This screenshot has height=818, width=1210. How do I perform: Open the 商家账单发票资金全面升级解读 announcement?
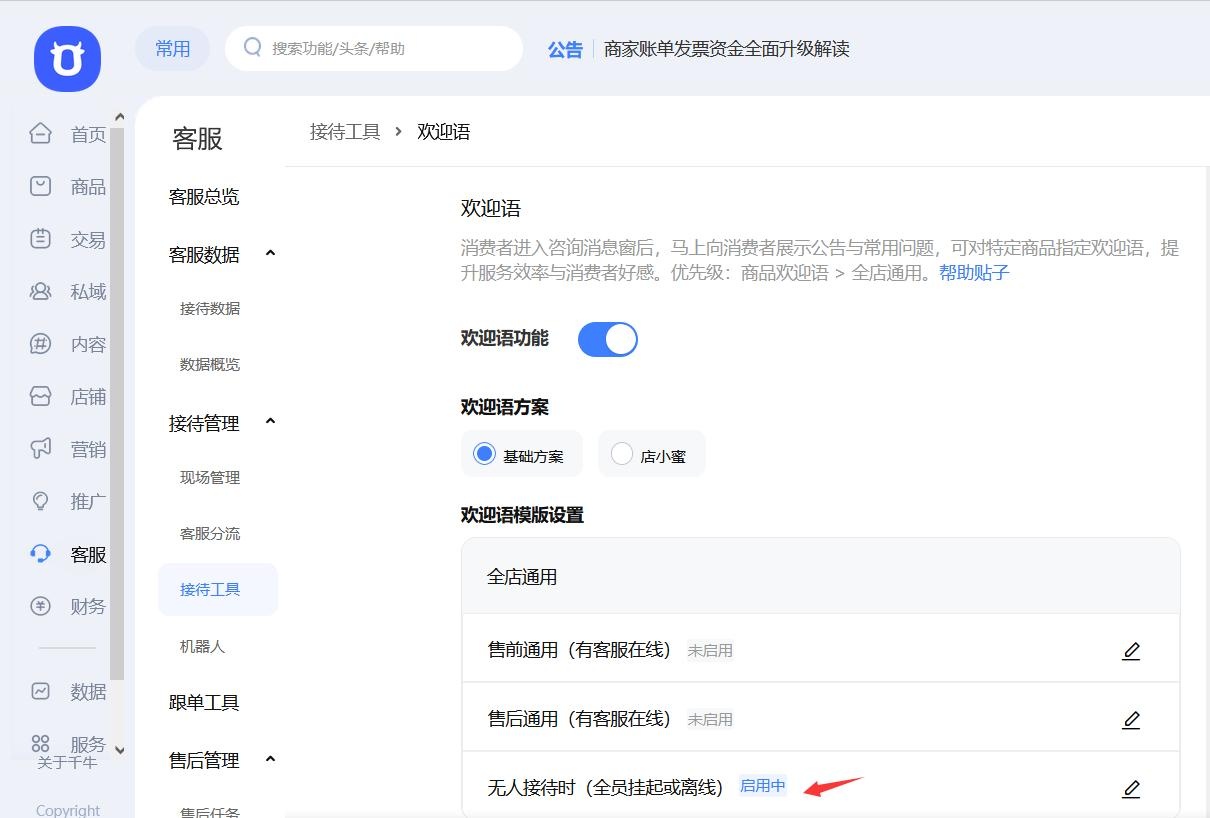[x=727, y=48]
